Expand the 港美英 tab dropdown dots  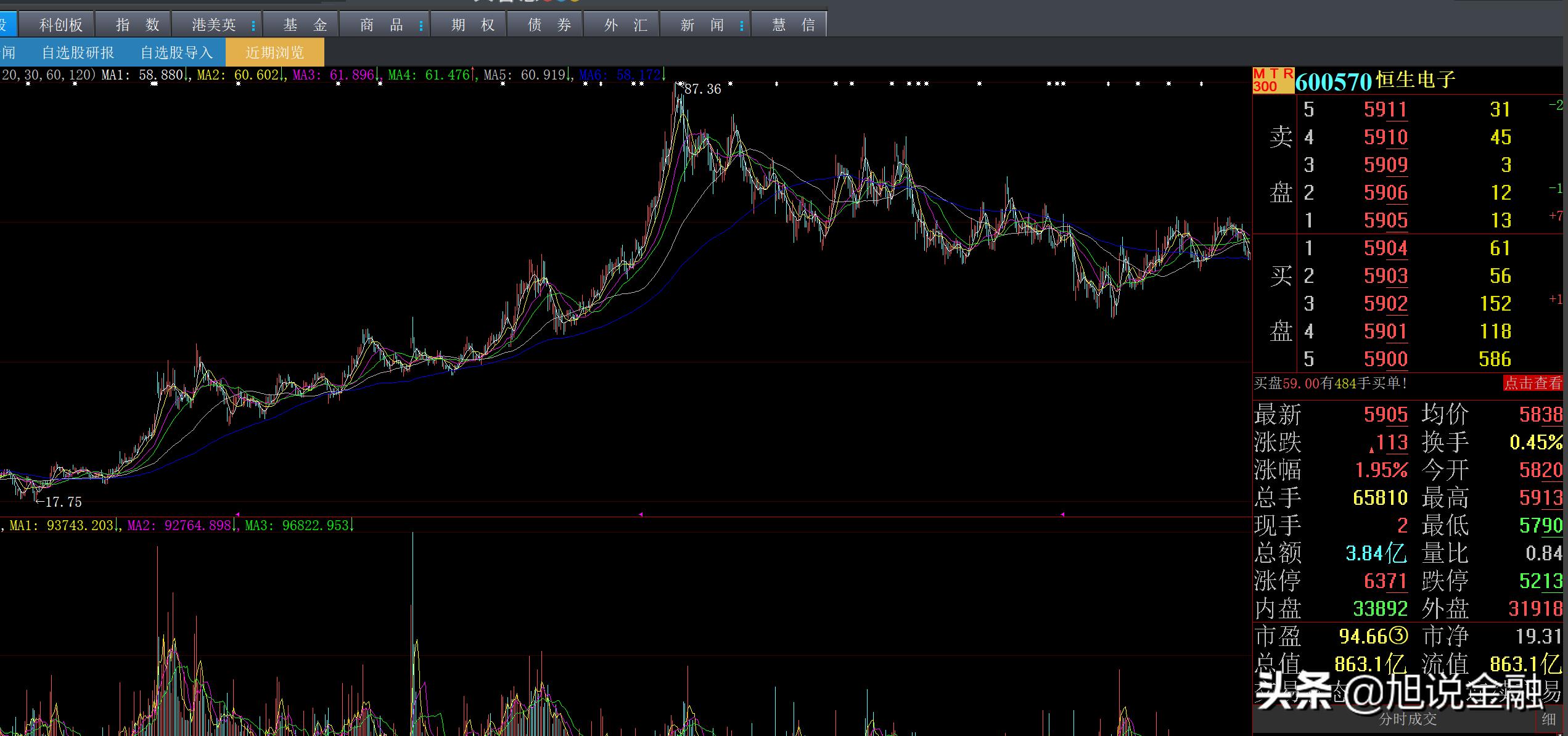coord(253,26)
